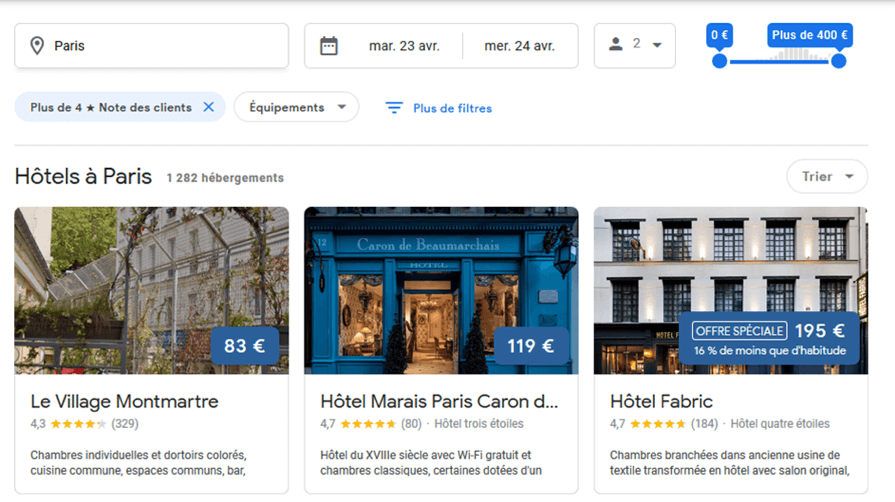Click the calendar icon in date picker
895x502 pixels.
coord(328,46)
